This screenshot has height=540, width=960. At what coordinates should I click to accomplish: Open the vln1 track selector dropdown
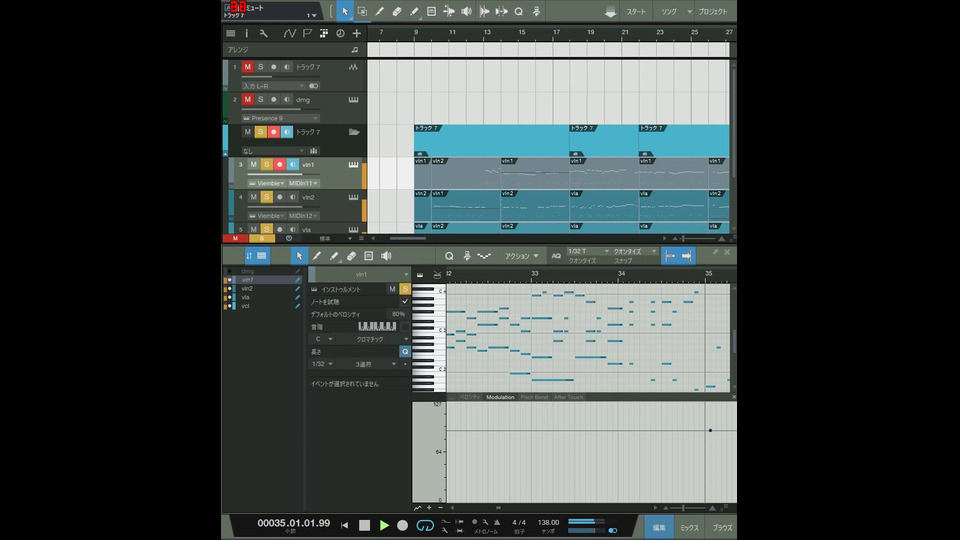(x=361, y=274)
